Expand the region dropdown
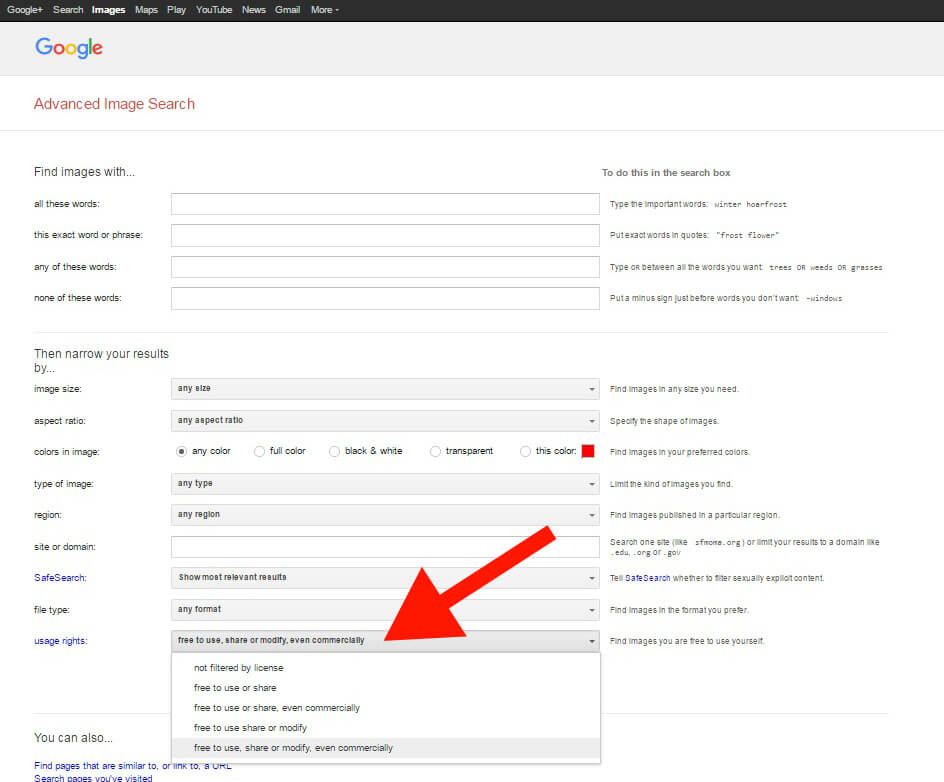 point(385,515)
